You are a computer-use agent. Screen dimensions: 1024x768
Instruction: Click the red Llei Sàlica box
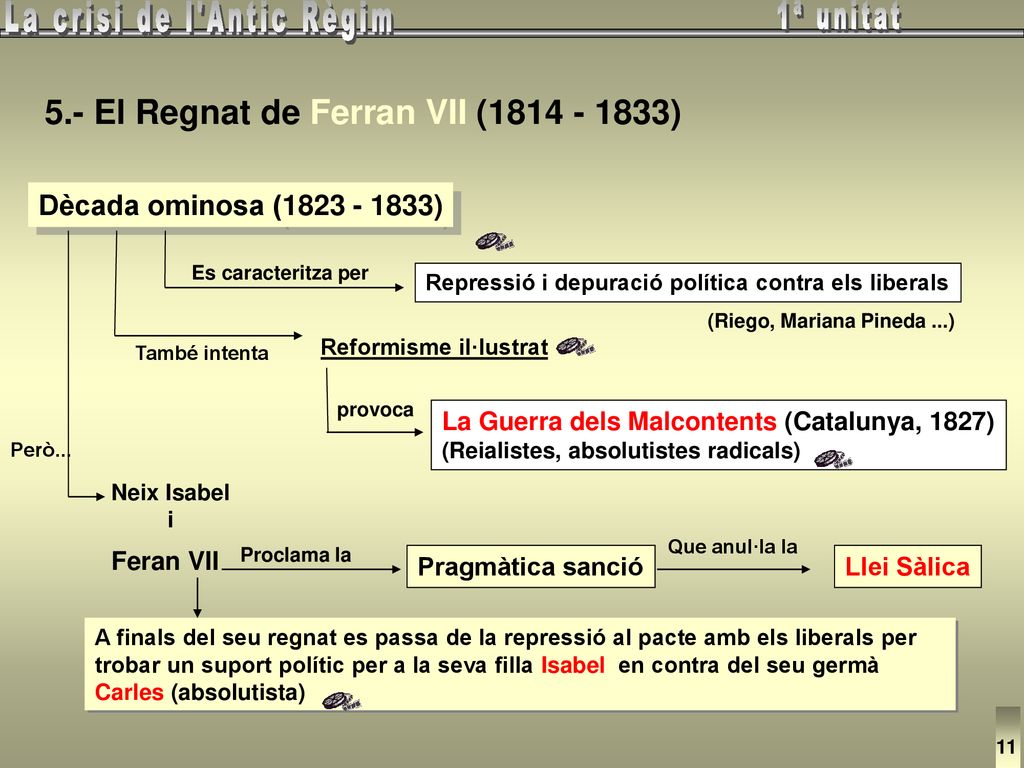pos(907,566)
